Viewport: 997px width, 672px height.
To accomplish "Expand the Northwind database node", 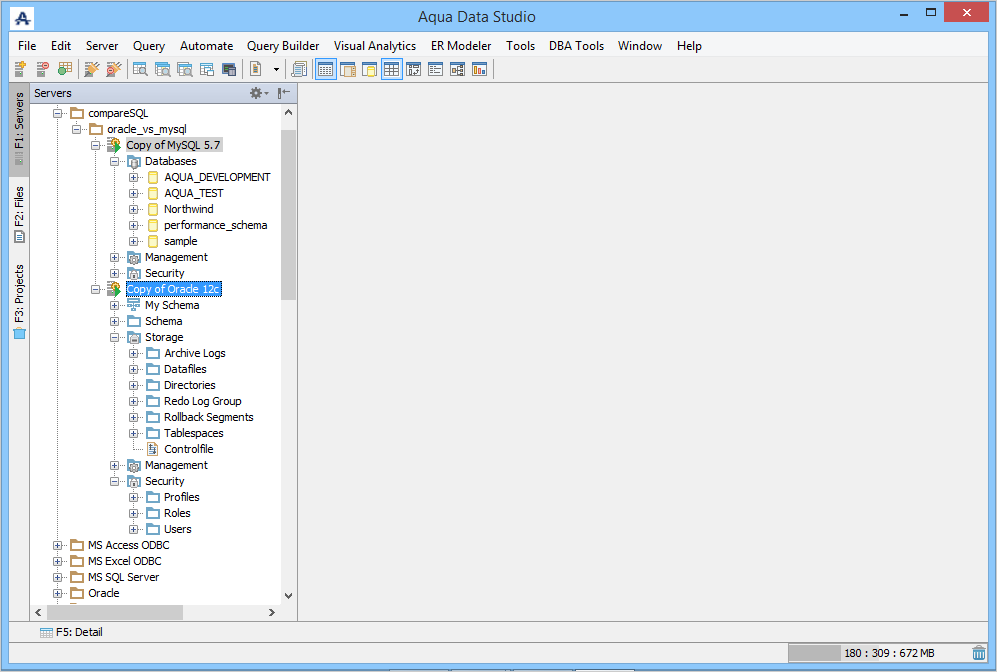I will [x=134, y=209].
